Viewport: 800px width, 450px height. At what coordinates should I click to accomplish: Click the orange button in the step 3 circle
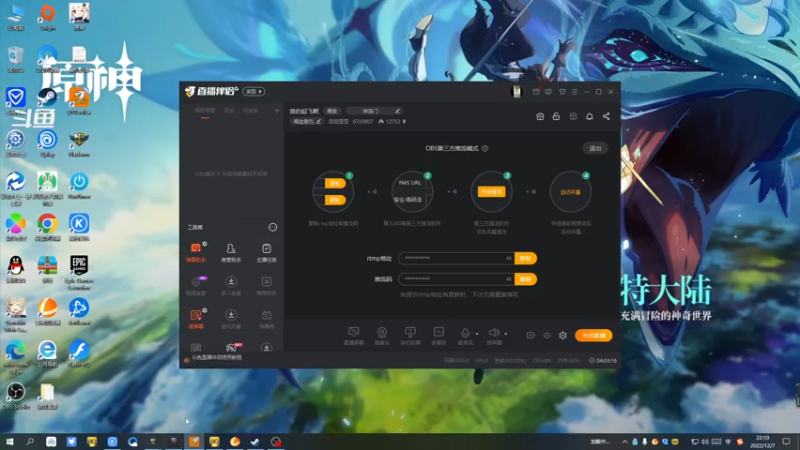491,191
